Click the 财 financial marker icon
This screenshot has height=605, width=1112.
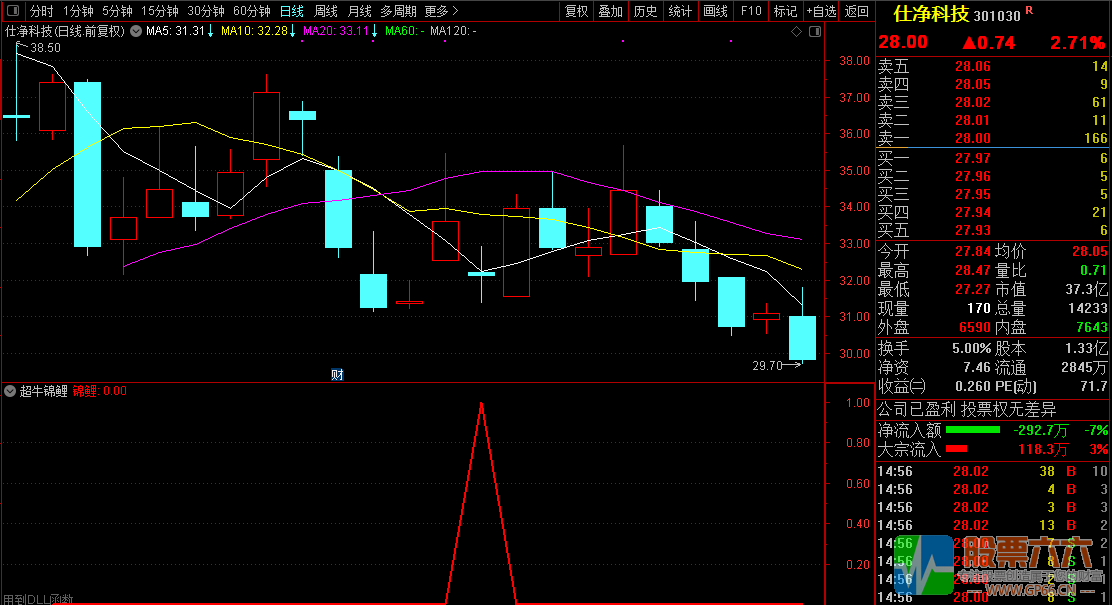pyautogui.click(x=337, y=375)
